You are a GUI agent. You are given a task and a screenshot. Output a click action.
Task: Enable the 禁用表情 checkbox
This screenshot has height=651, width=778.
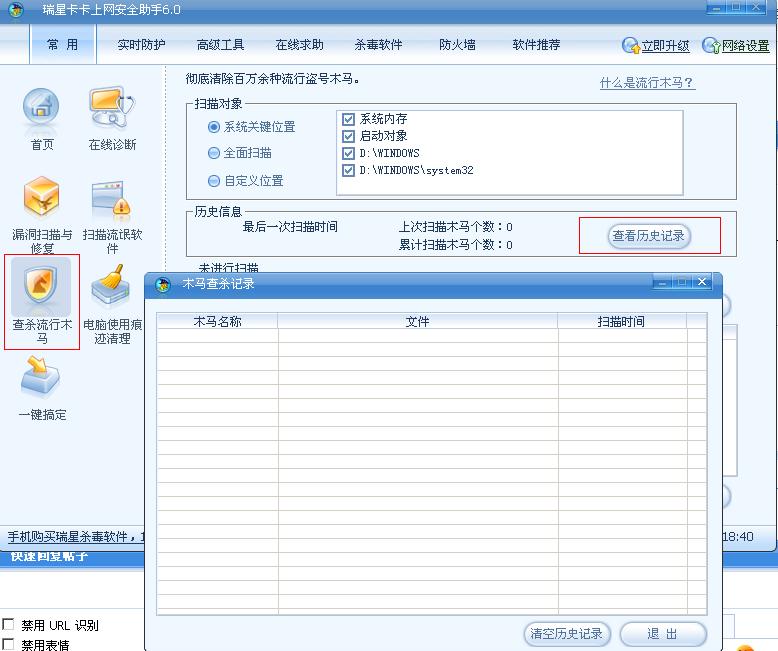(8, 643)
